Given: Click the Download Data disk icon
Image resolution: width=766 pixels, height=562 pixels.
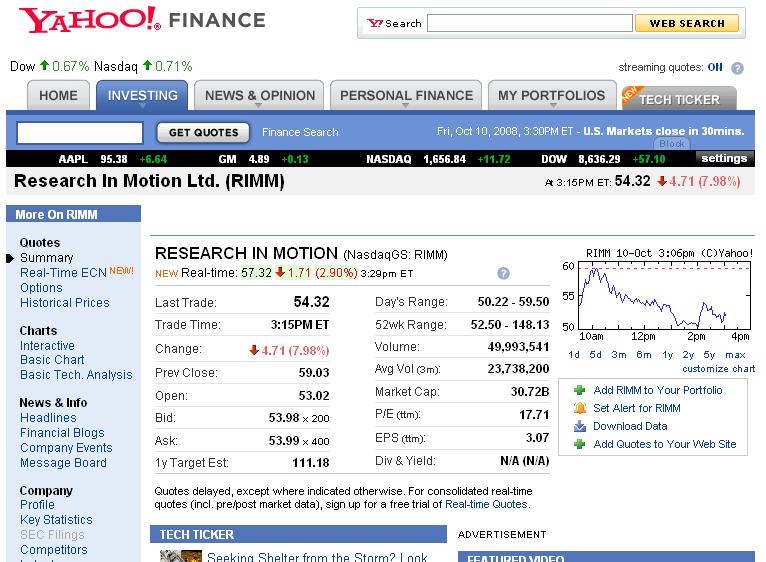Looking at the screenshot, I should coord(580,426).
